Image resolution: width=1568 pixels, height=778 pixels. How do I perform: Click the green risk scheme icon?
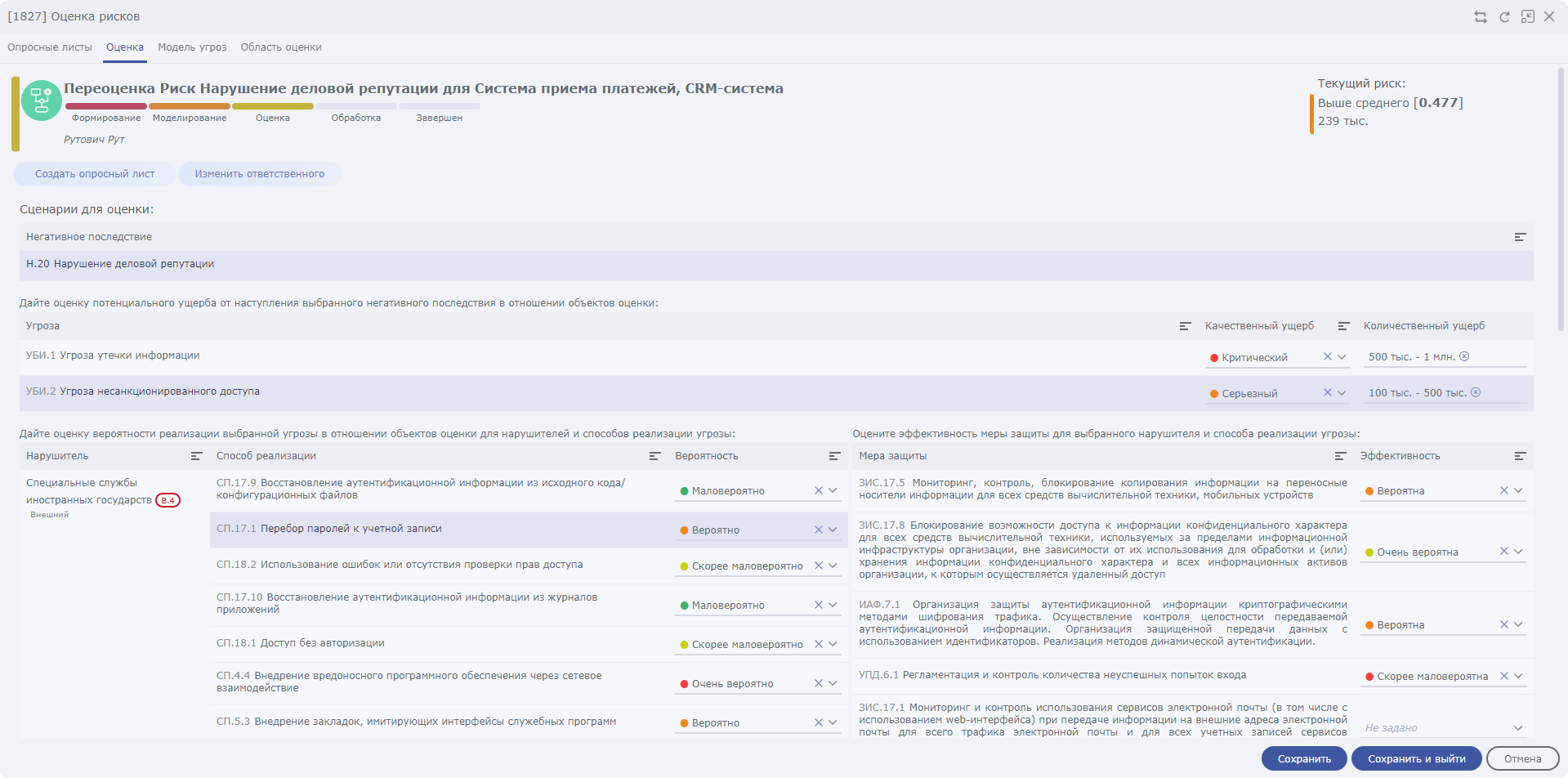click(41, 101)
